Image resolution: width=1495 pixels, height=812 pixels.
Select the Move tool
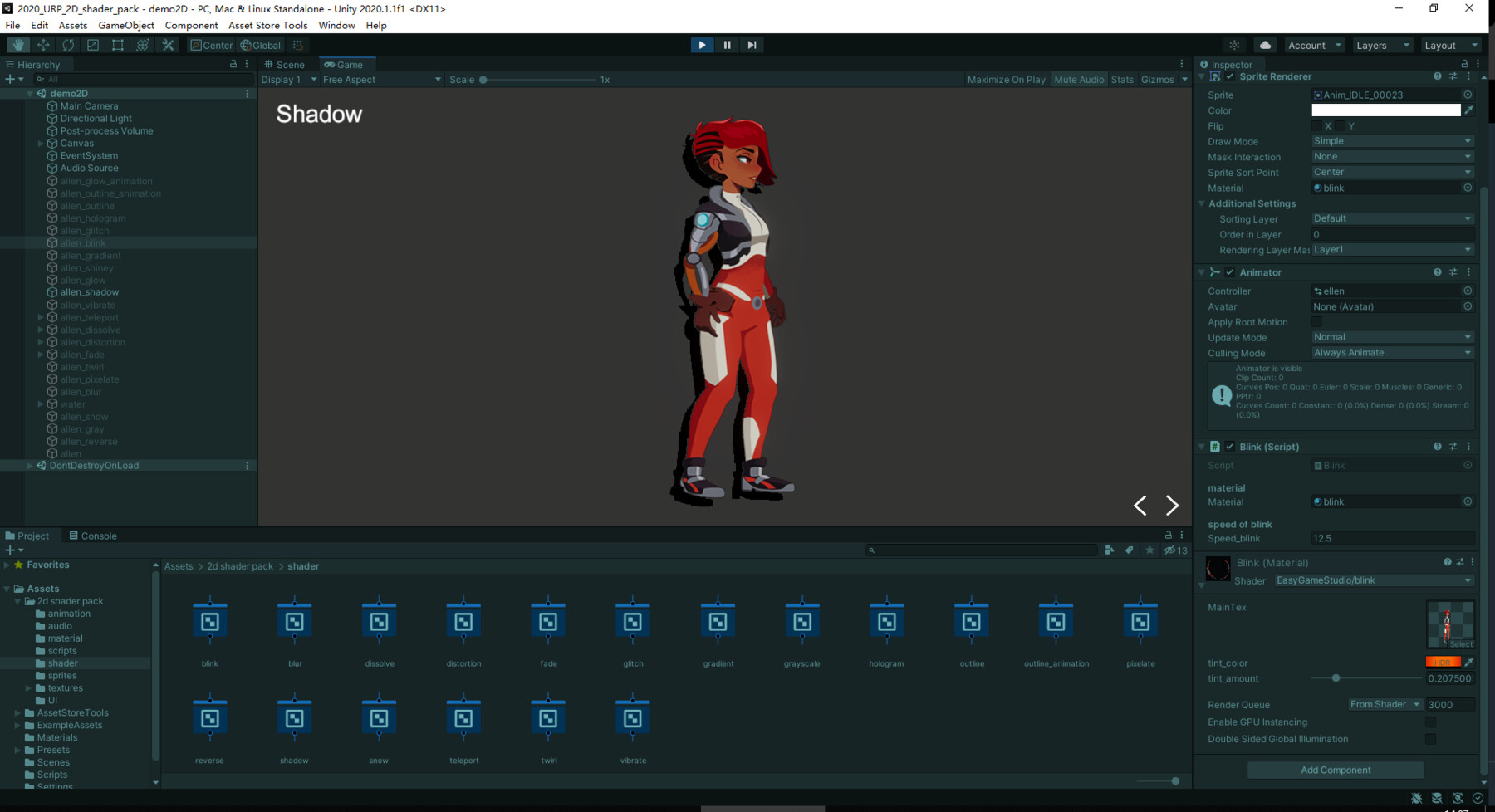42,45
